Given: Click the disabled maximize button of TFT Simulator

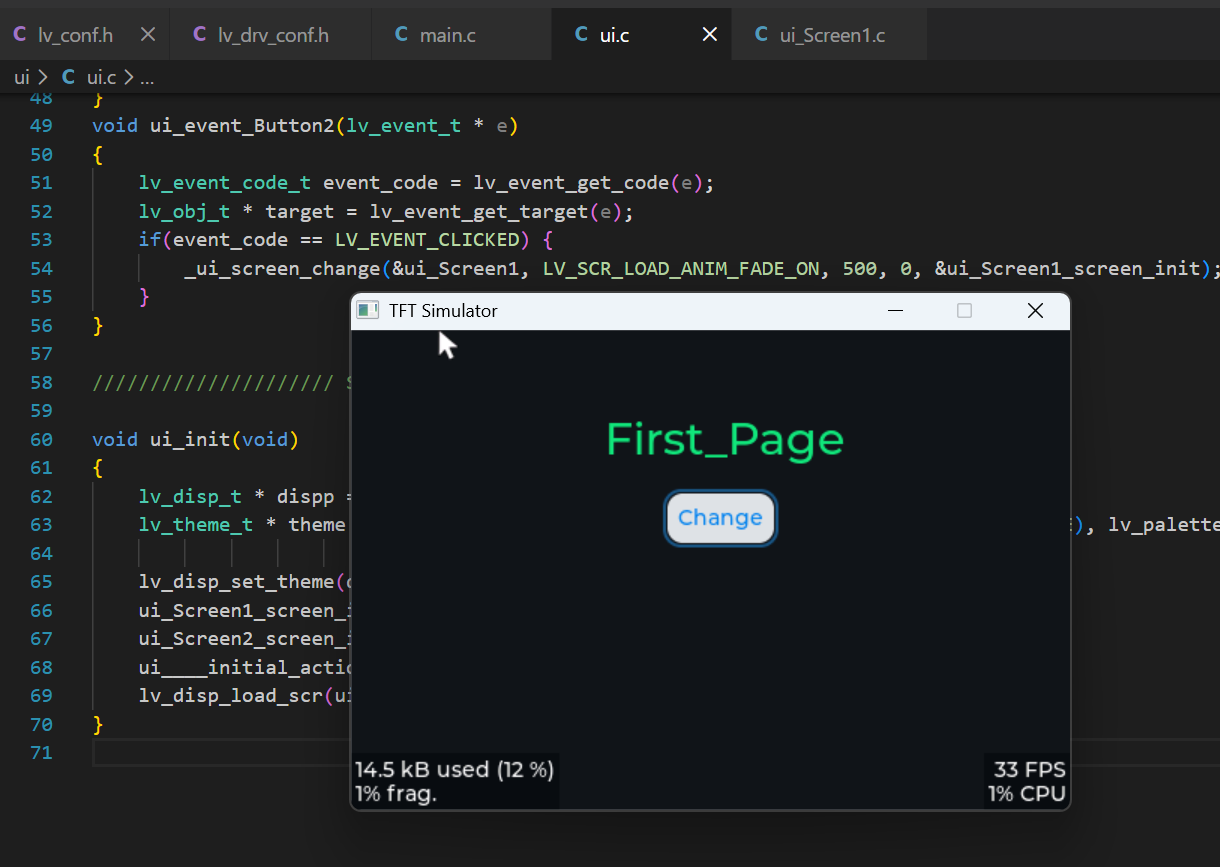Looking at the screenshot, I should [x=964, y=311].
